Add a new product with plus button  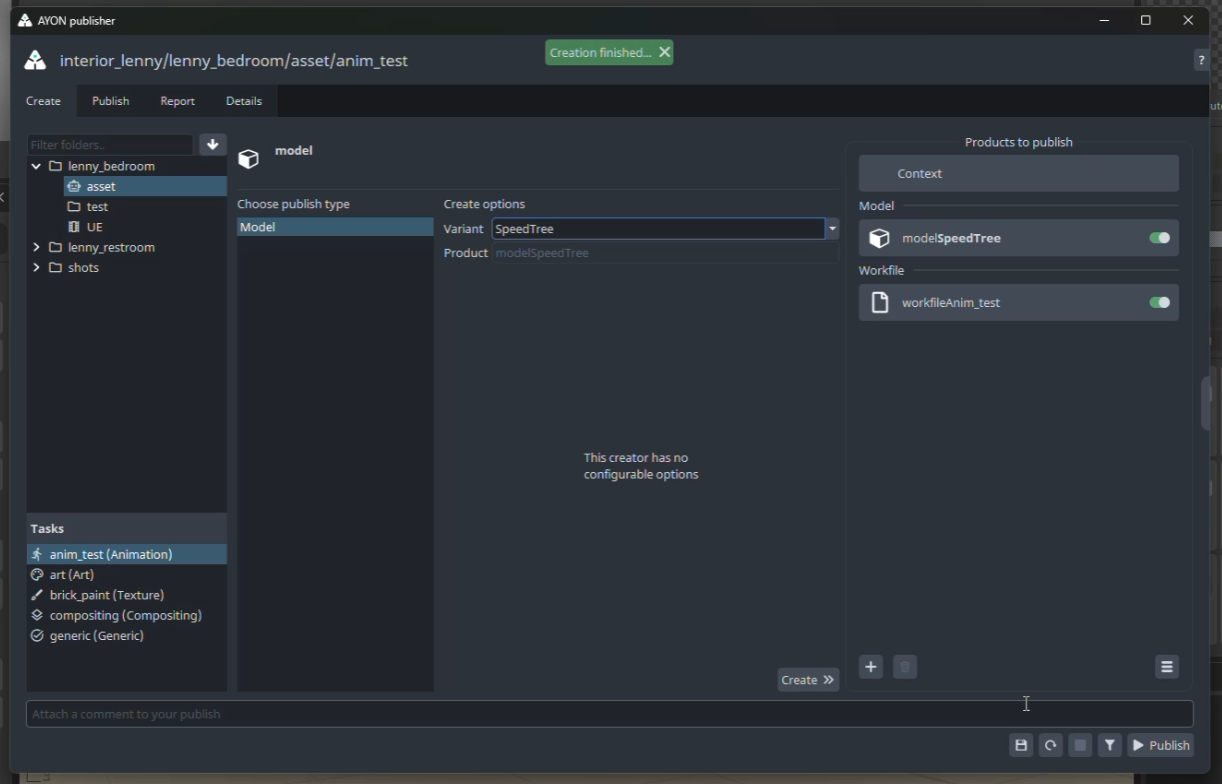click(871, 667)
